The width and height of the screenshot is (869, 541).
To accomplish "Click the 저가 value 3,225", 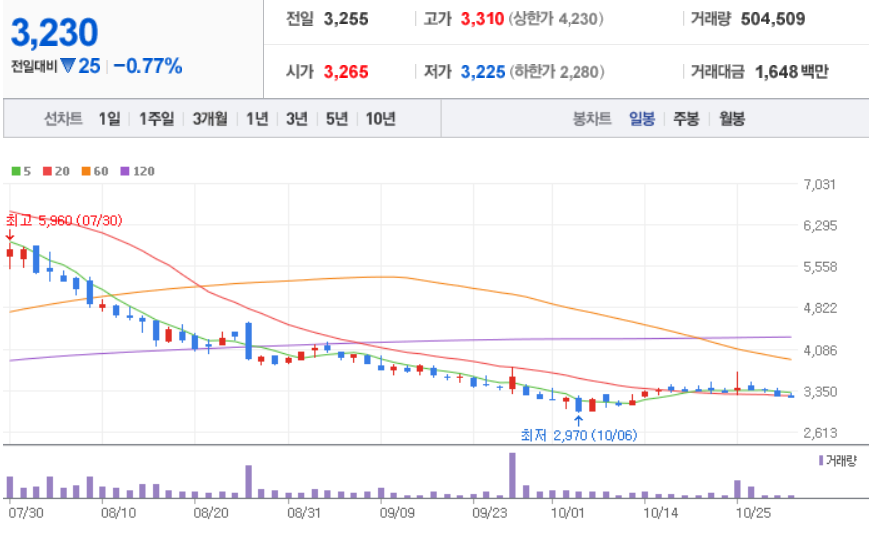I will click(483, 72).
